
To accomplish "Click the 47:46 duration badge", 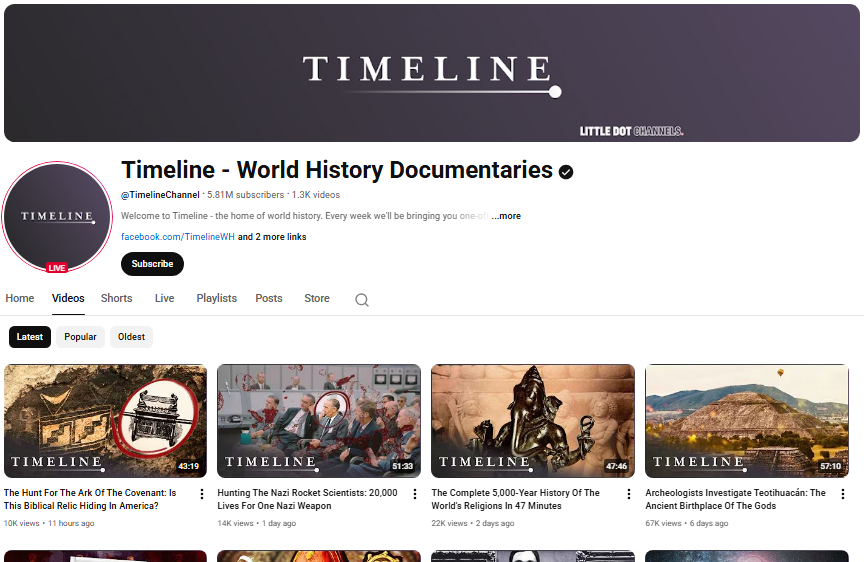I will pos(616,466).
